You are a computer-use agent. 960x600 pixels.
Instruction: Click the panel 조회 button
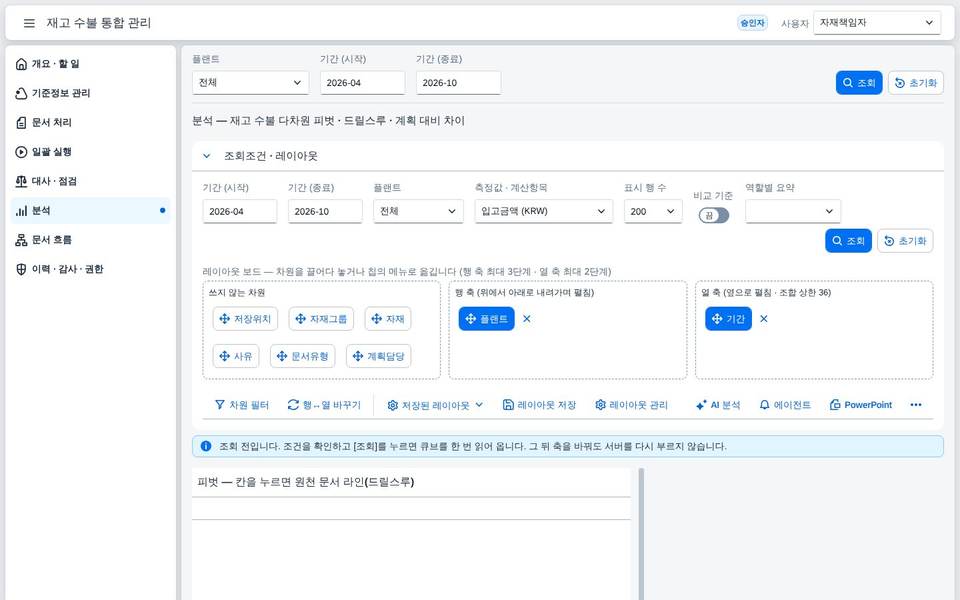tap(849, 241)
